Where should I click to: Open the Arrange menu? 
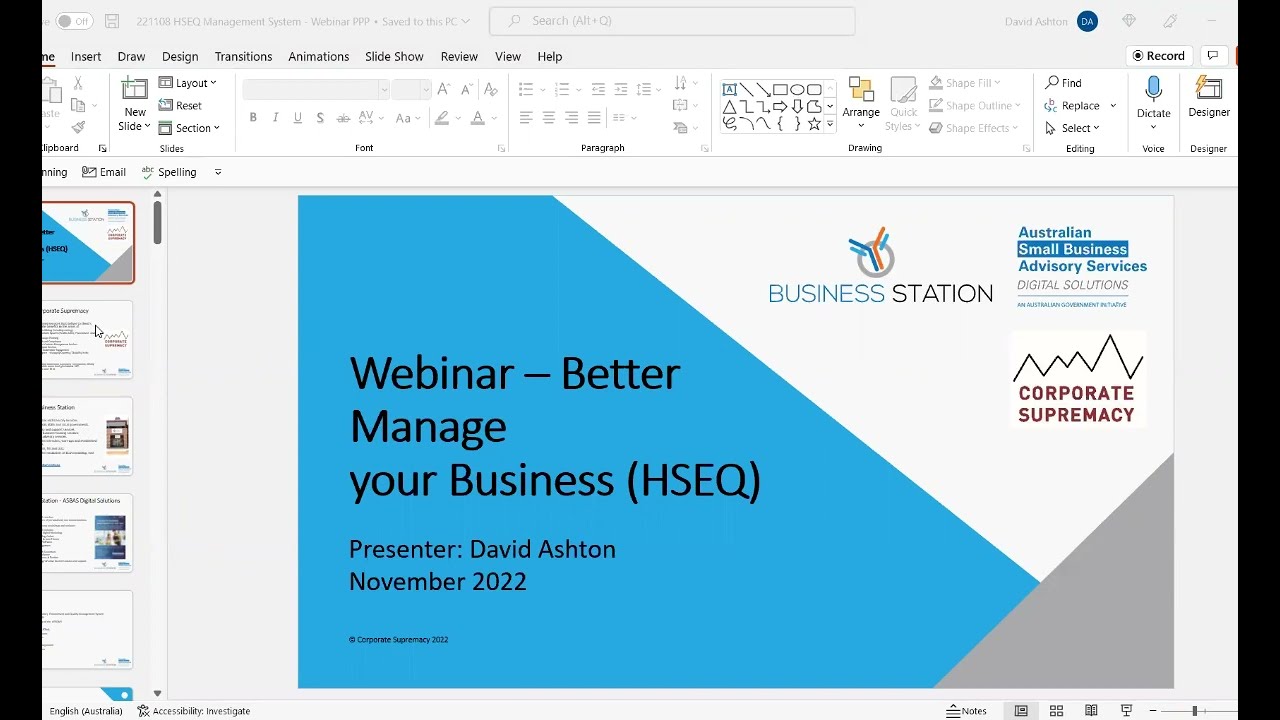860,104
